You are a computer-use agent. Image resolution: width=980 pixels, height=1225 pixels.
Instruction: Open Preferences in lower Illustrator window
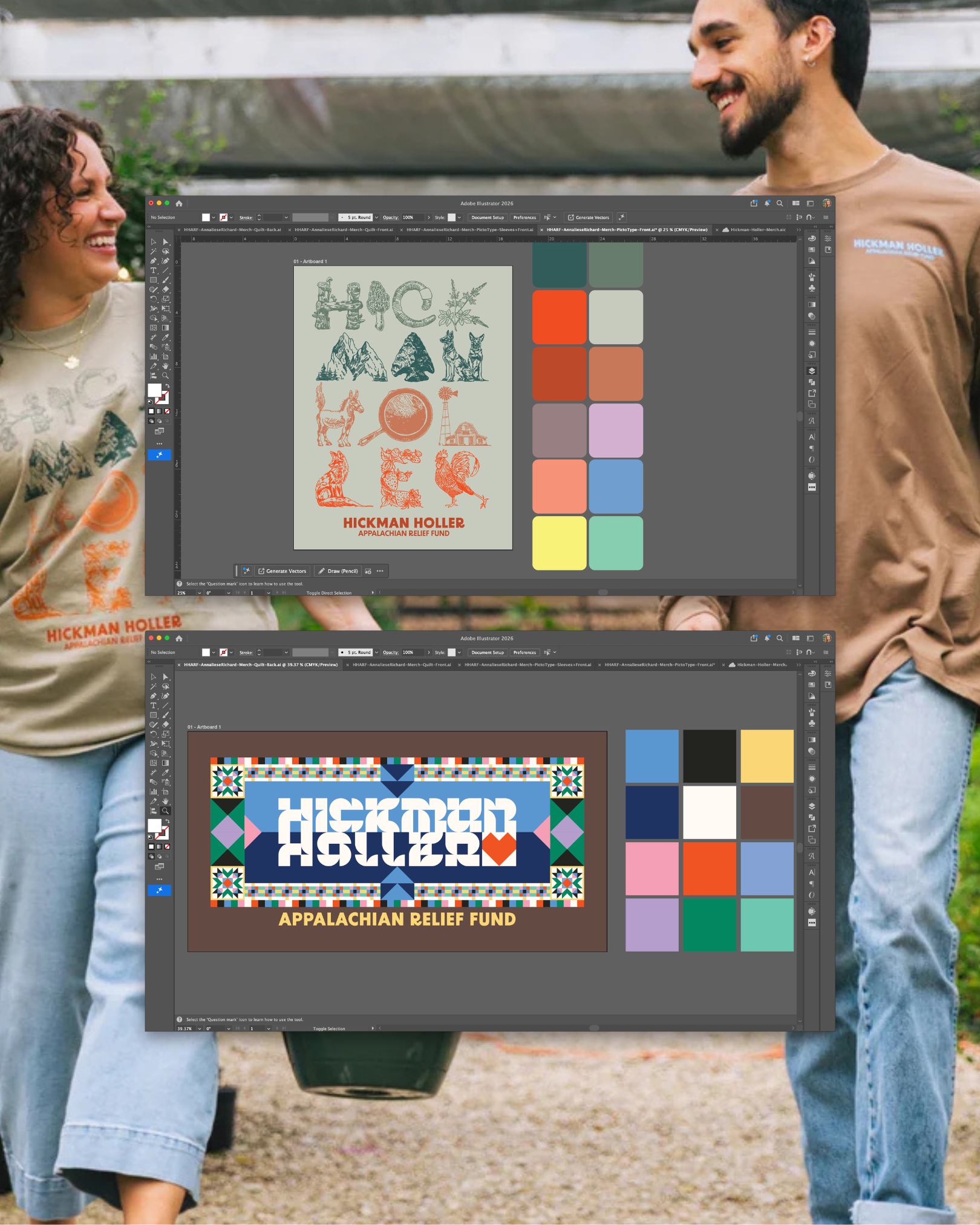click(x=524, y=652)
